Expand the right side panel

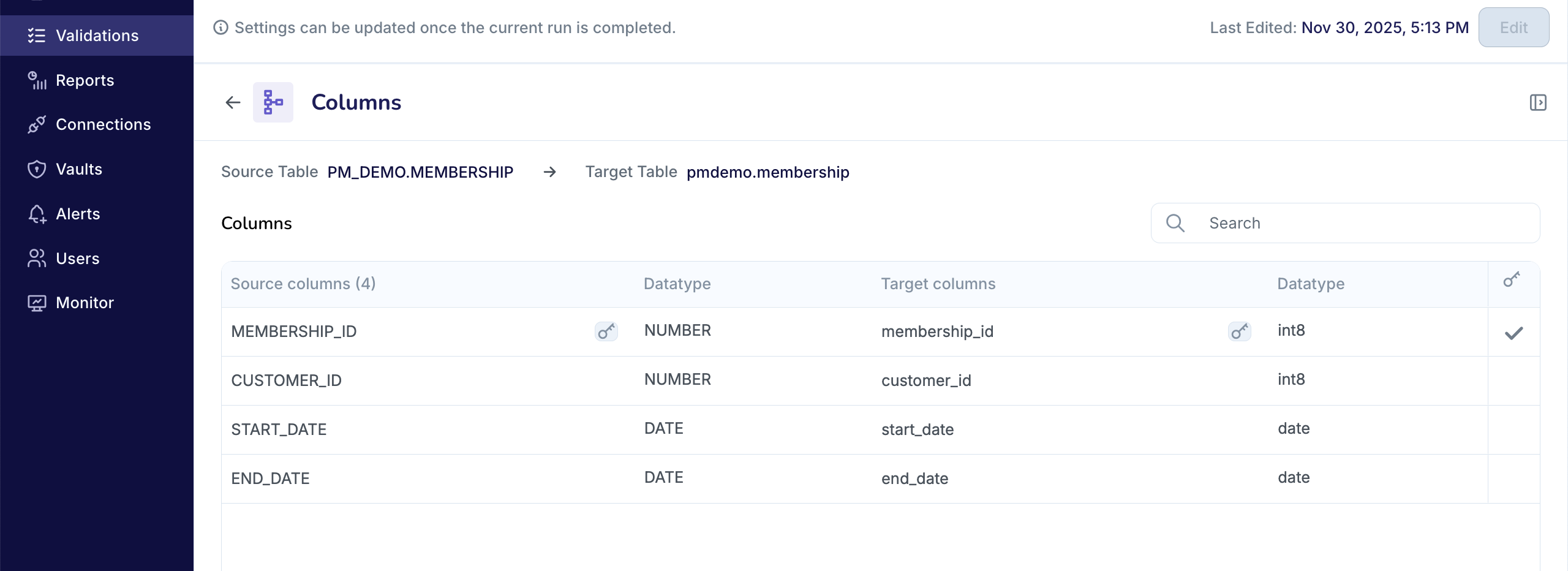tap(1538, 102)
